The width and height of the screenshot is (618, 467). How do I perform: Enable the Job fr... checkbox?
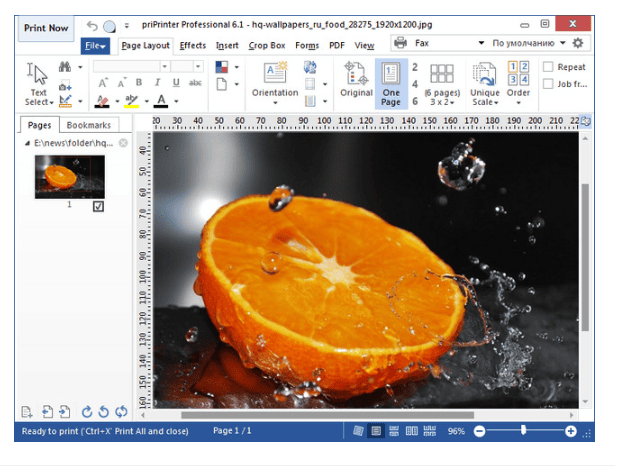548,84
